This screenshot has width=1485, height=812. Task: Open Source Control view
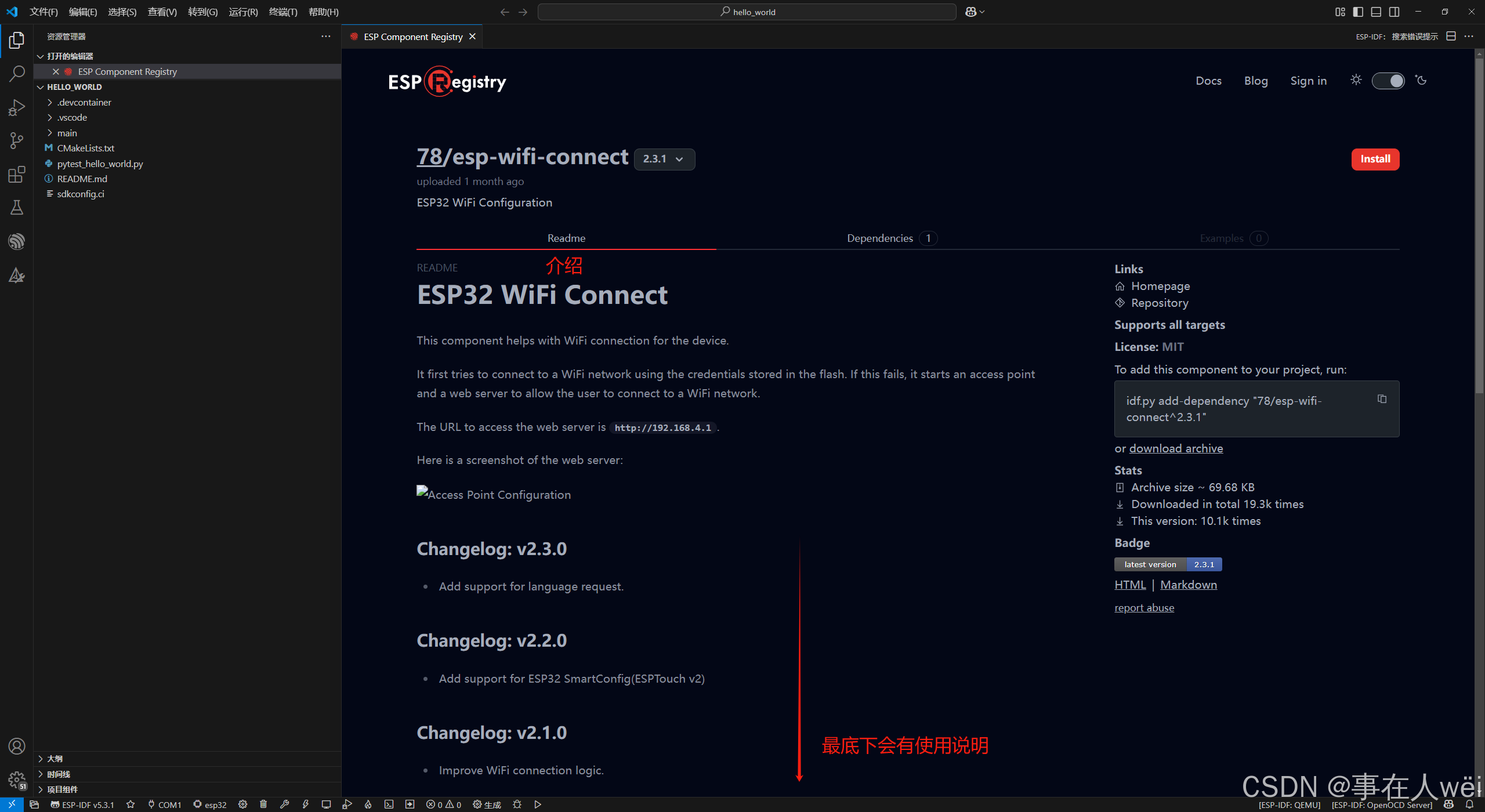17,140
